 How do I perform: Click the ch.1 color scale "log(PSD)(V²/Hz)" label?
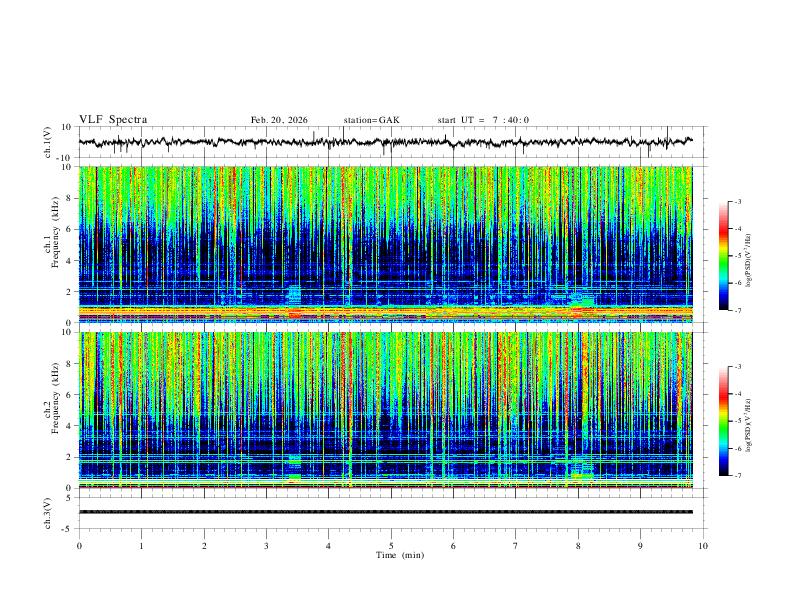pyautogui.click(x=749, y=260)
